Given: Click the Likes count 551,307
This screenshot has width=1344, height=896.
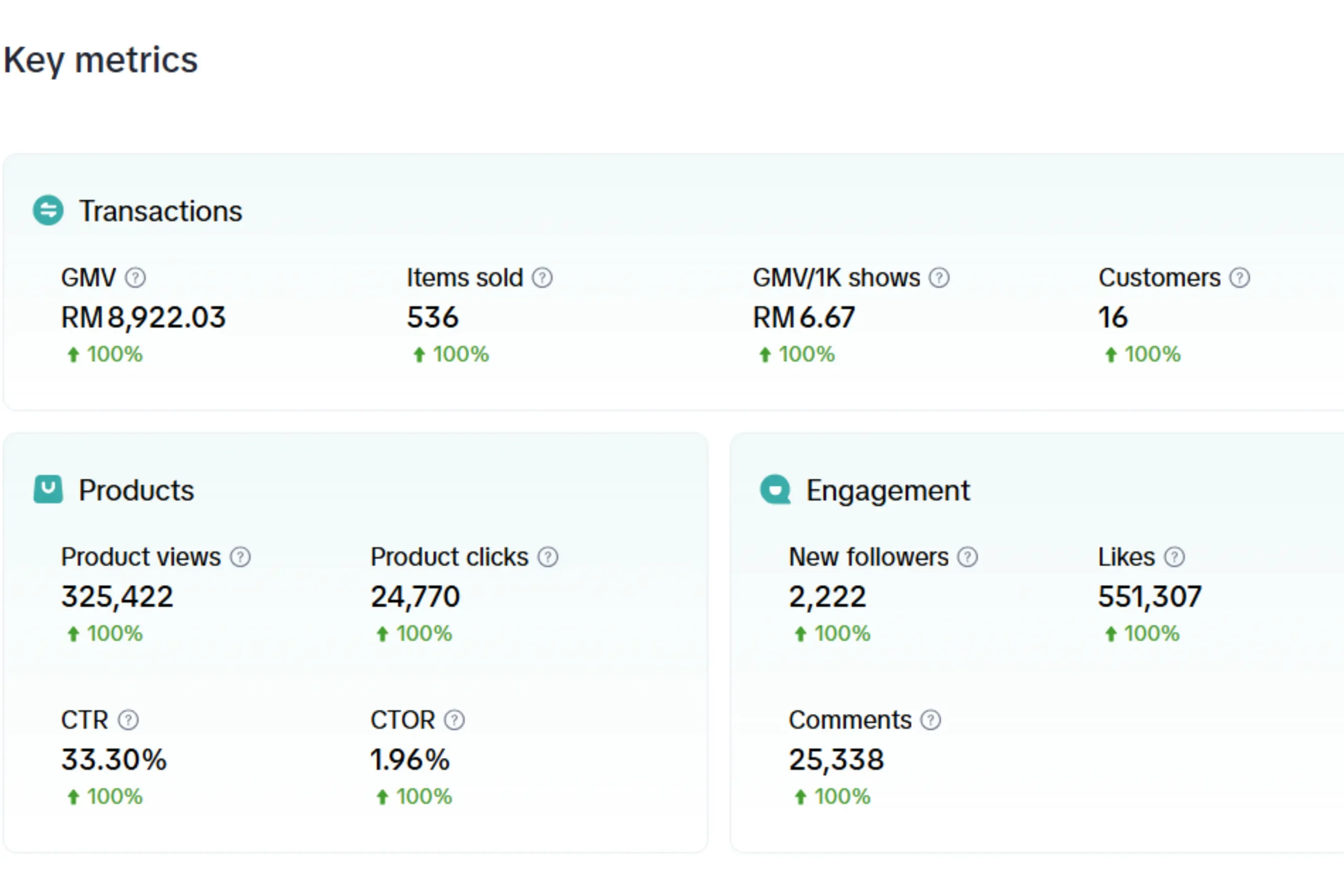Looking at the screenshot, I should [1150, 597].
